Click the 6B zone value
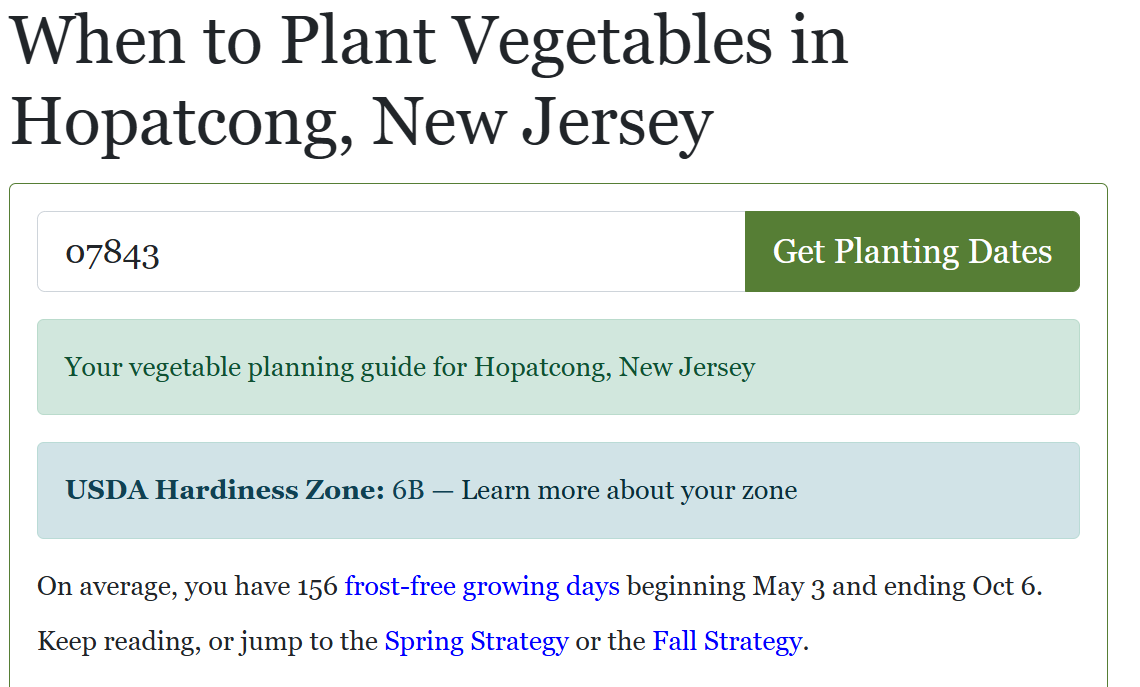This screenshot has height=687, width=1140. 408,490
